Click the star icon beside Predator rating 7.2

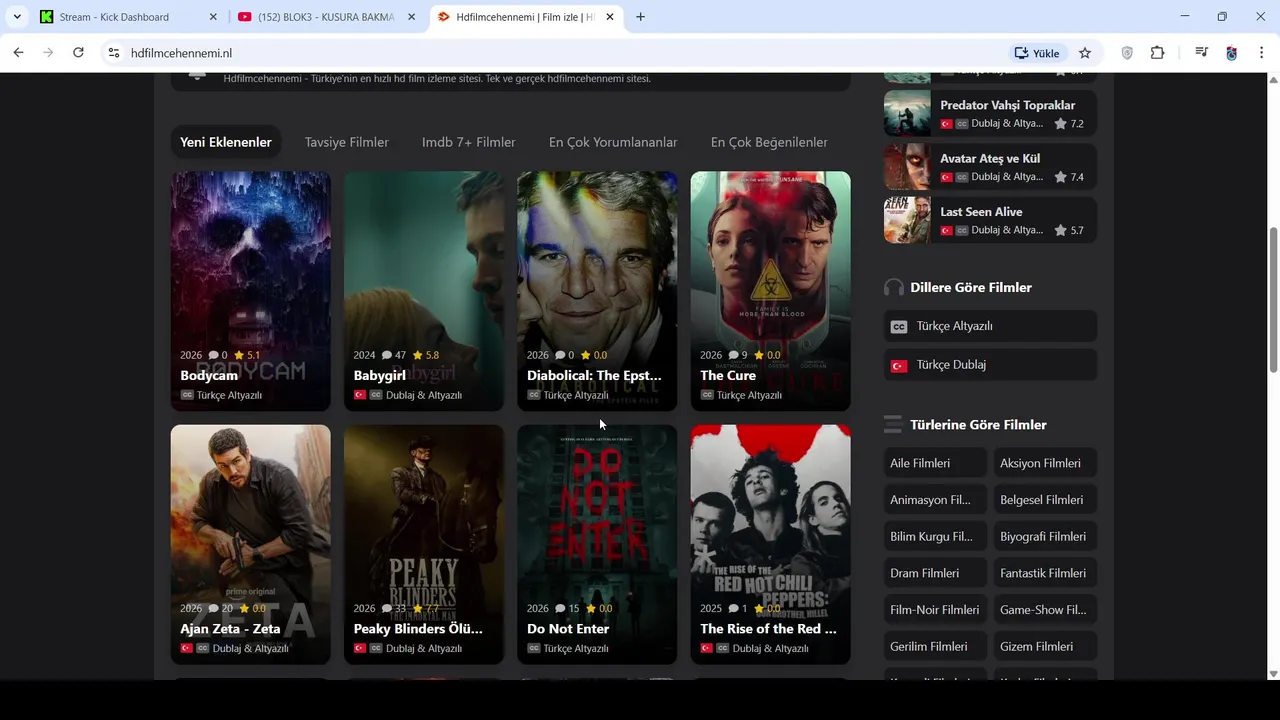click(1060, 124)
